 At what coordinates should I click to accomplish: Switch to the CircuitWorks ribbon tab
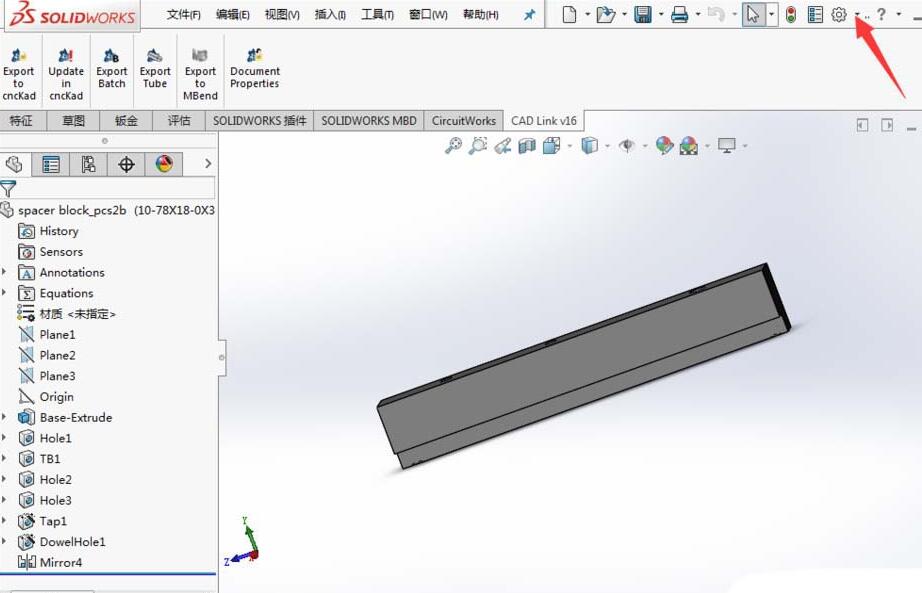point(463,120)
